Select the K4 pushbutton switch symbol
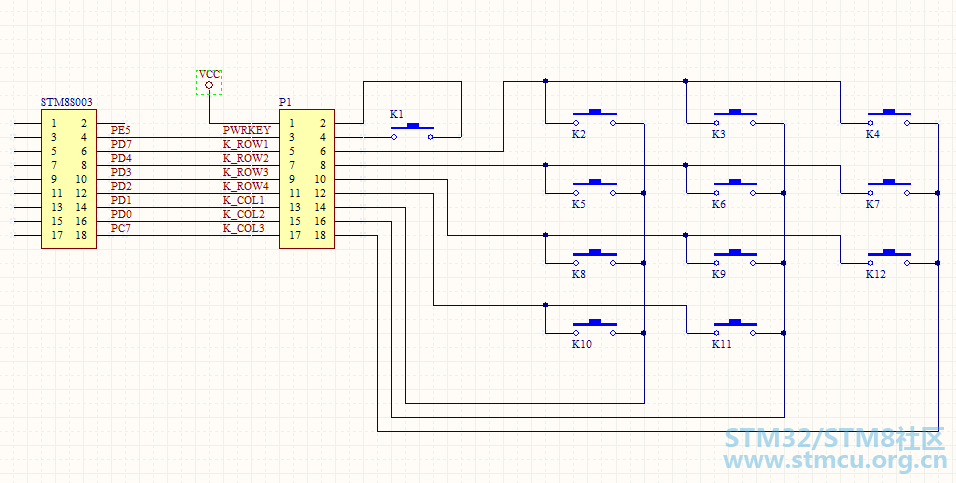Screen dimensions: 956x483 click(889, 118)
